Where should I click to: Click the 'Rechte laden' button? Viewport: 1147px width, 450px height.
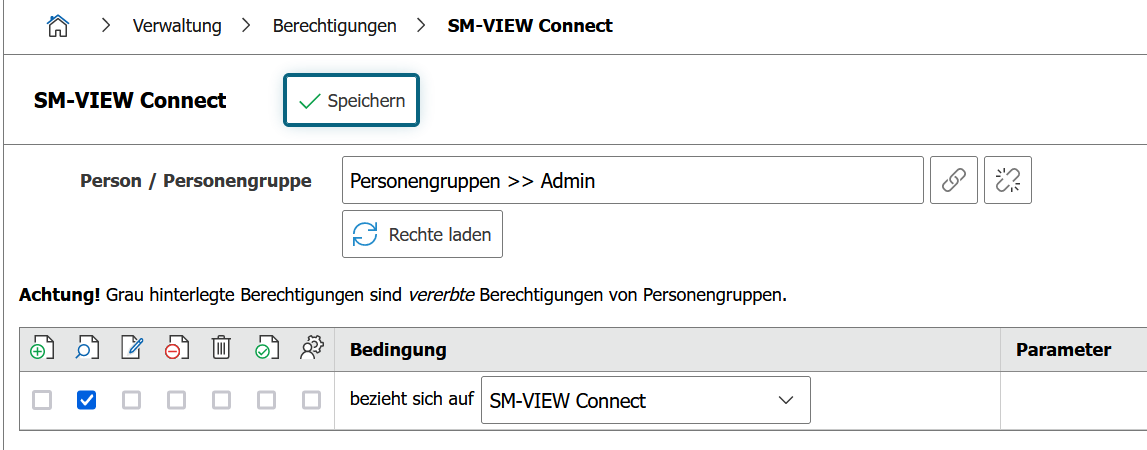tap(423, 235)
